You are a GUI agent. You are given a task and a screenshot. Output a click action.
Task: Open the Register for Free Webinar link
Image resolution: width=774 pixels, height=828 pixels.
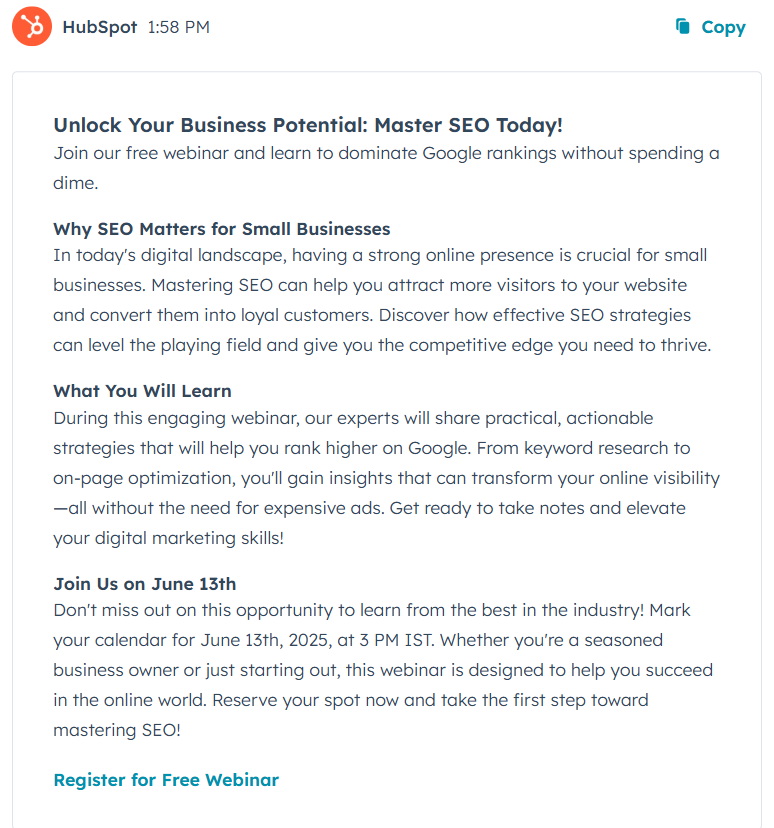tap(166, 780)
